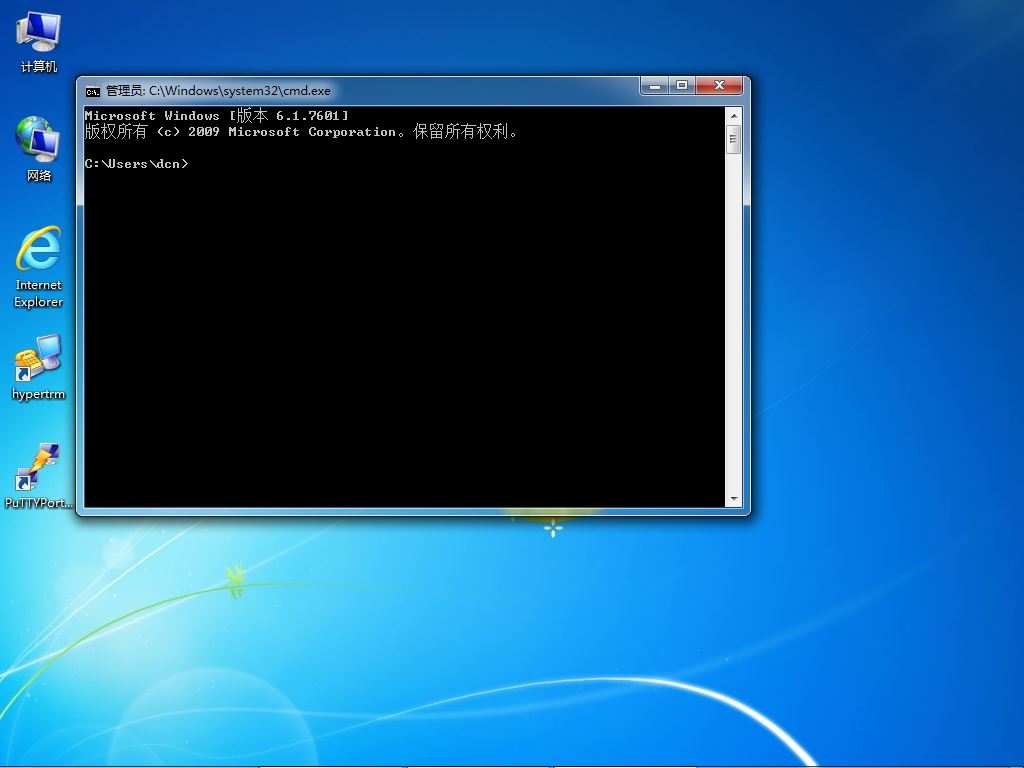Click the Microsoft Windows [版本 6.1.7601] line
The image size is (1024, 768).
point(217,116)
